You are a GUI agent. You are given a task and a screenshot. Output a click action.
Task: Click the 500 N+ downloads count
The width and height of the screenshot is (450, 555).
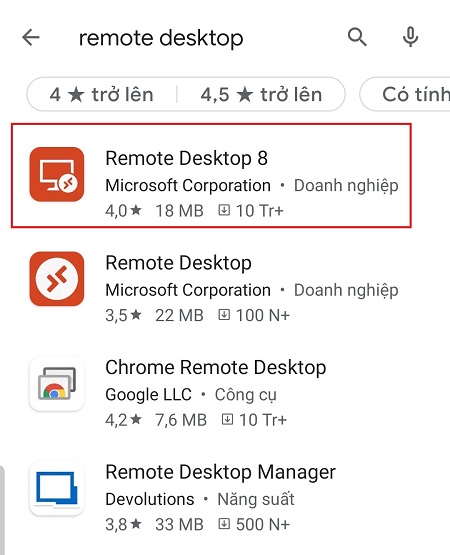[x=263, y=524]
